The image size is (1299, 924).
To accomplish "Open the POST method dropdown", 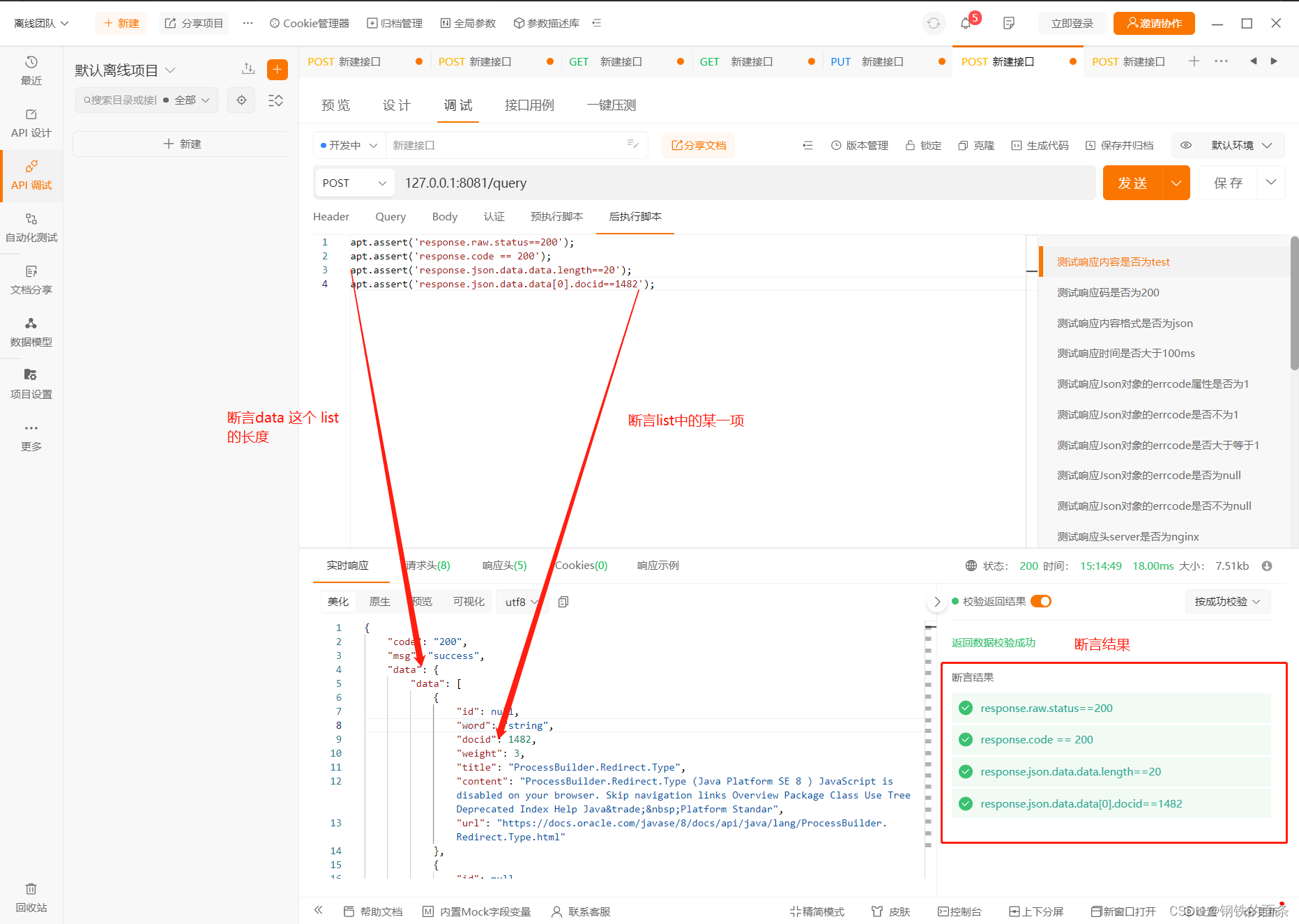I will pos(354,183).
